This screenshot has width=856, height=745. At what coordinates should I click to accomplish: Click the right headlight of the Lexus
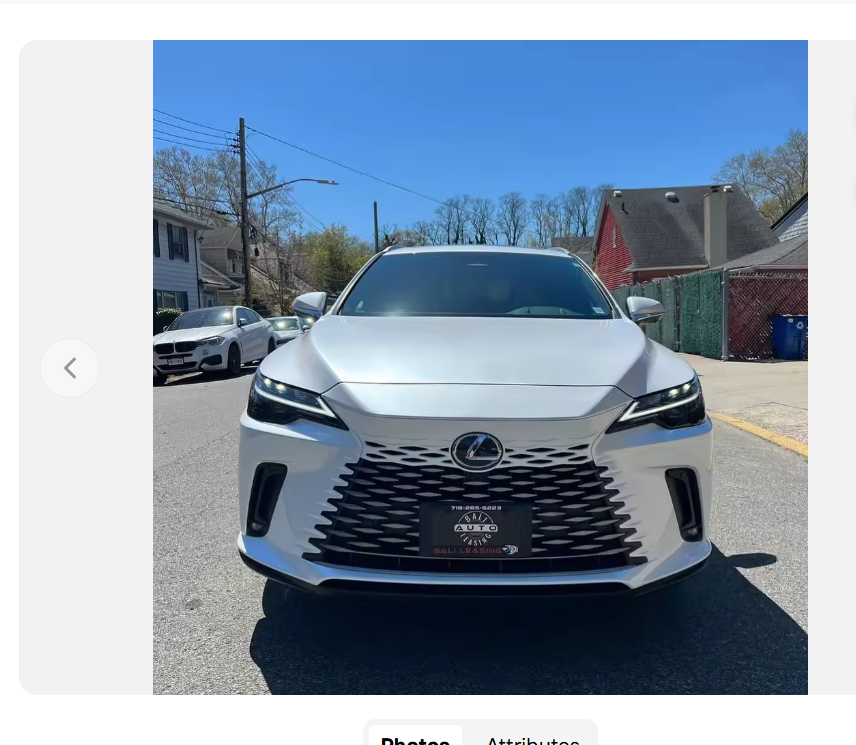[x=660, y=405]
